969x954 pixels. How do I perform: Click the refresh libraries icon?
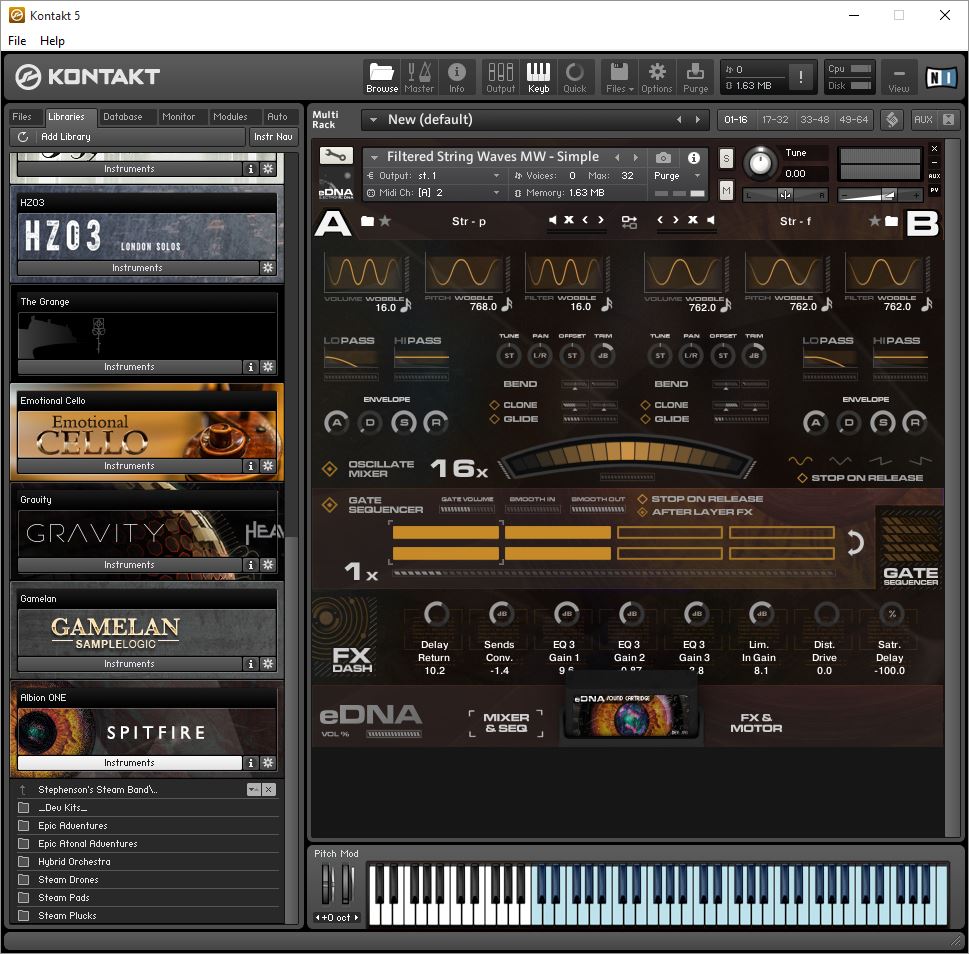(23, 137)
